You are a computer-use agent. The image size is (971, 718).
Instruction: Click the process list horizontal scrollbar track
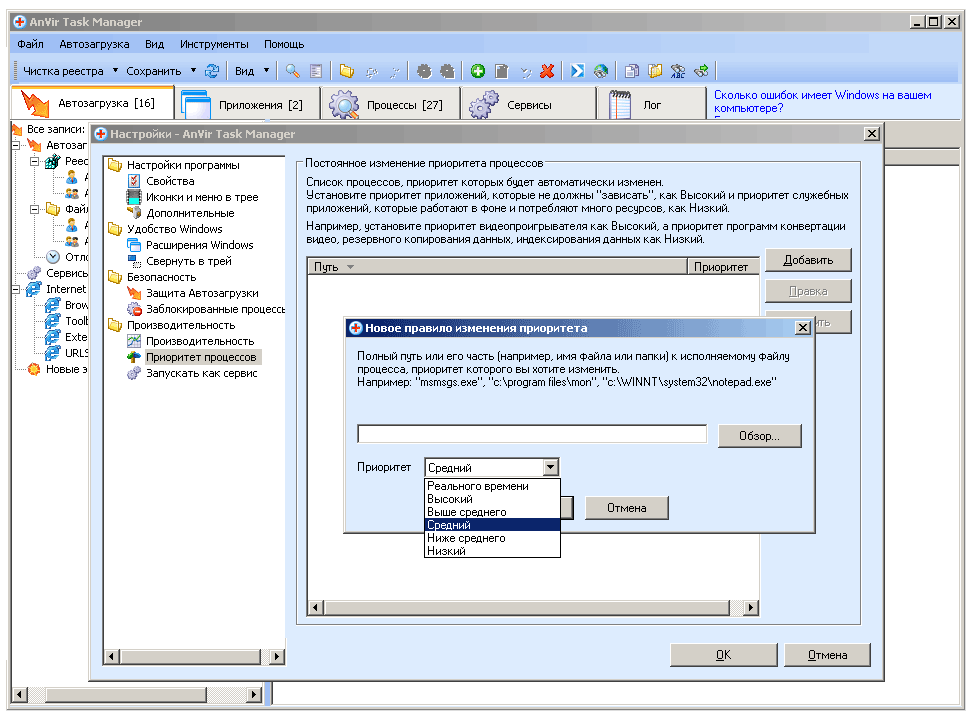coord(530,608)
